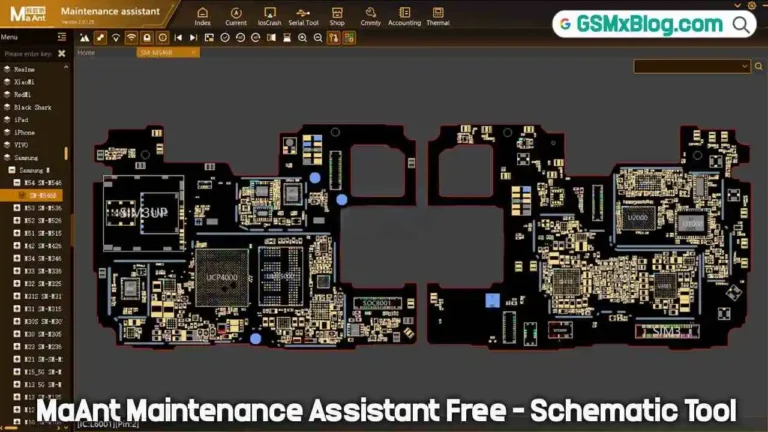This screenshot has height=432, width=768.
Task: Click search icon beside the component dropdown
Action: 759,66
